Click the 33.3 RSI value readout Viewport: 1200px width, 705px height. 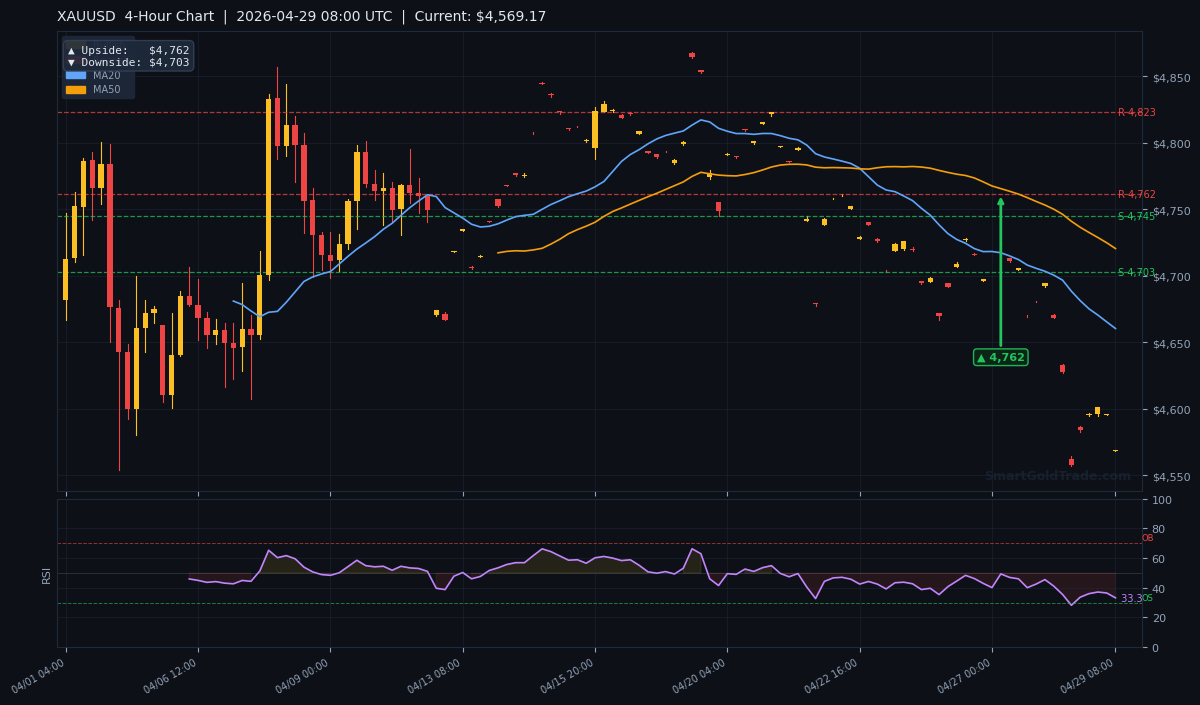coord(1133,597)
